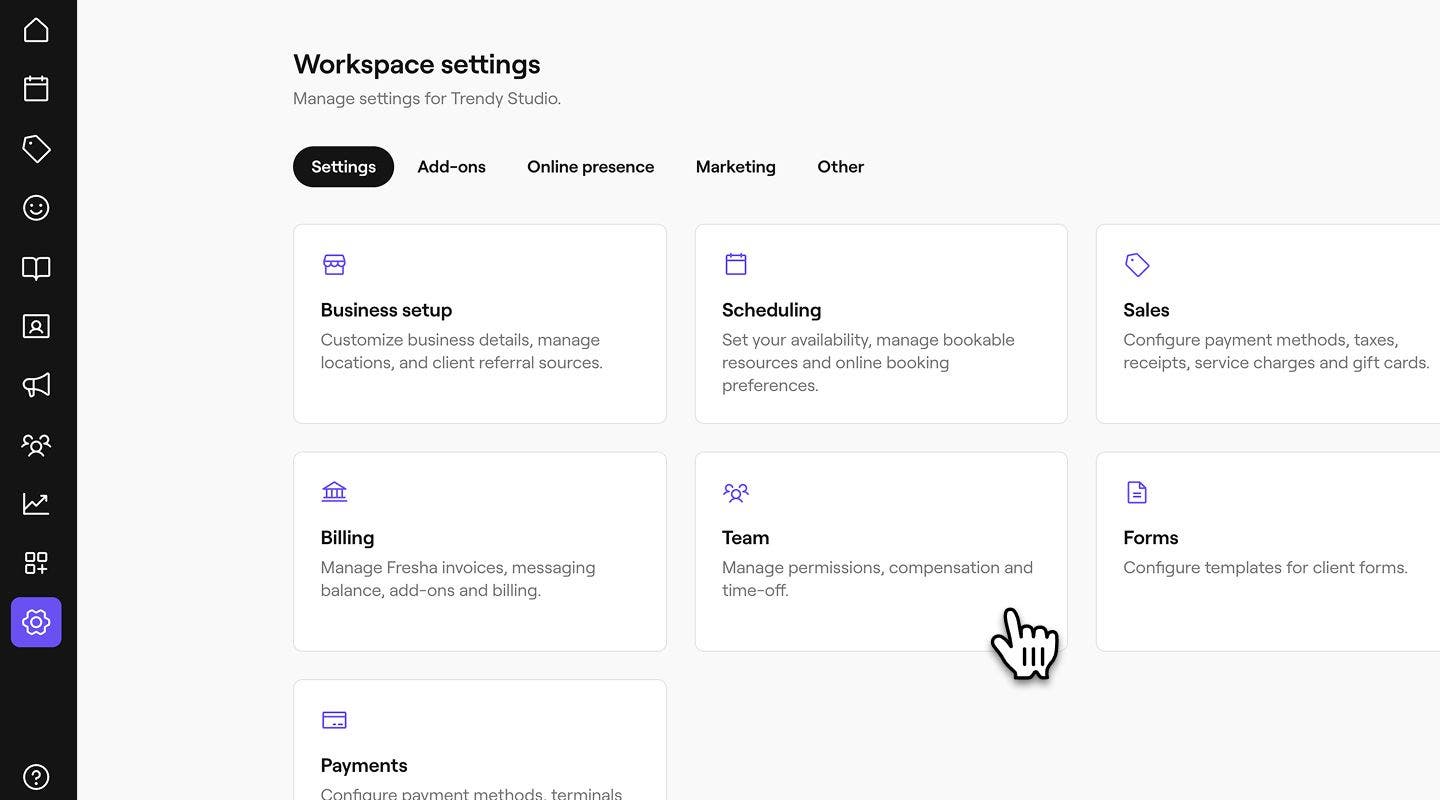Open the Scheduling settings card

tap(880, 324)
